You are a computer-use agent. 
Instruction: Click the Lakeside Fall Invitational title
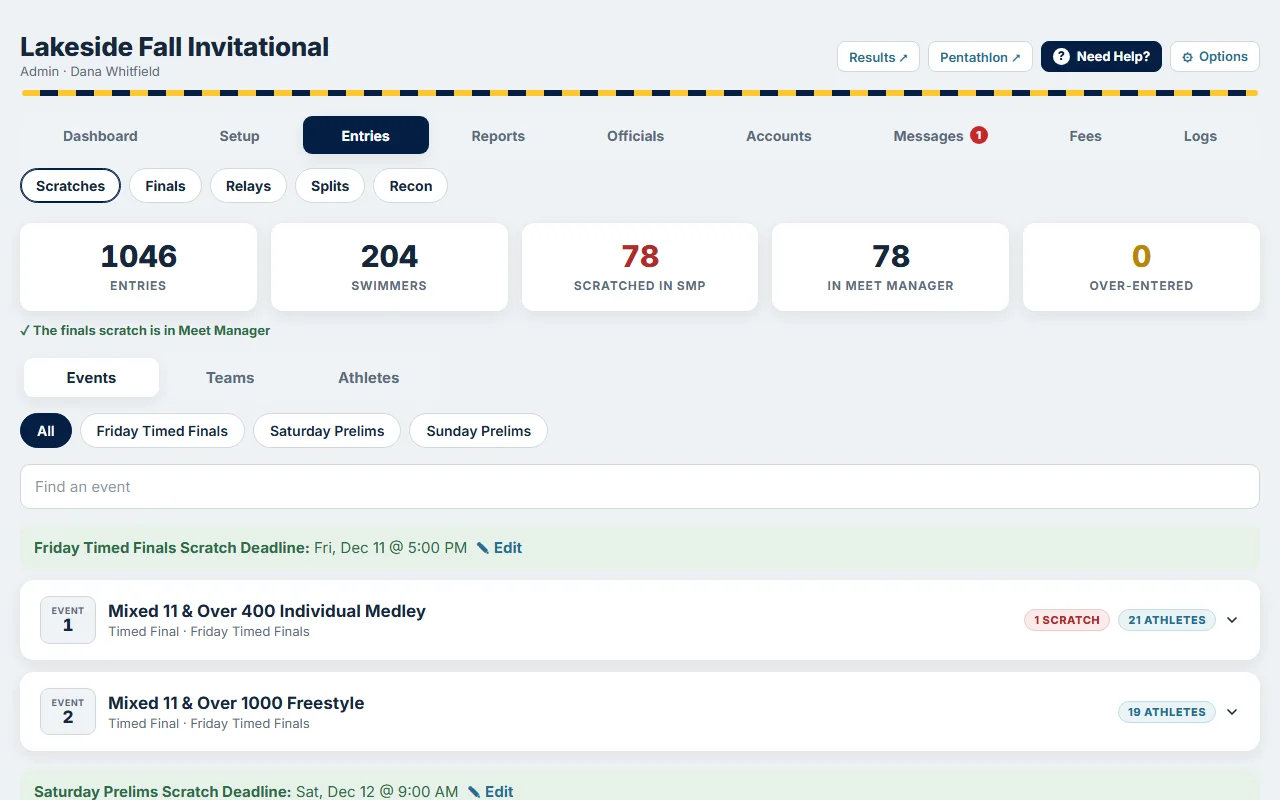[174, 47]
